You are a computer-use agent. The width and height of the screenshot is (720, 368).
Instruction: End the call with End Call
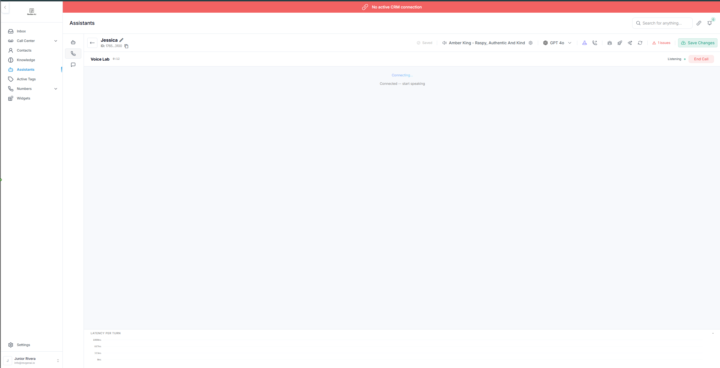pyautogui.click(x=701, y=59)
